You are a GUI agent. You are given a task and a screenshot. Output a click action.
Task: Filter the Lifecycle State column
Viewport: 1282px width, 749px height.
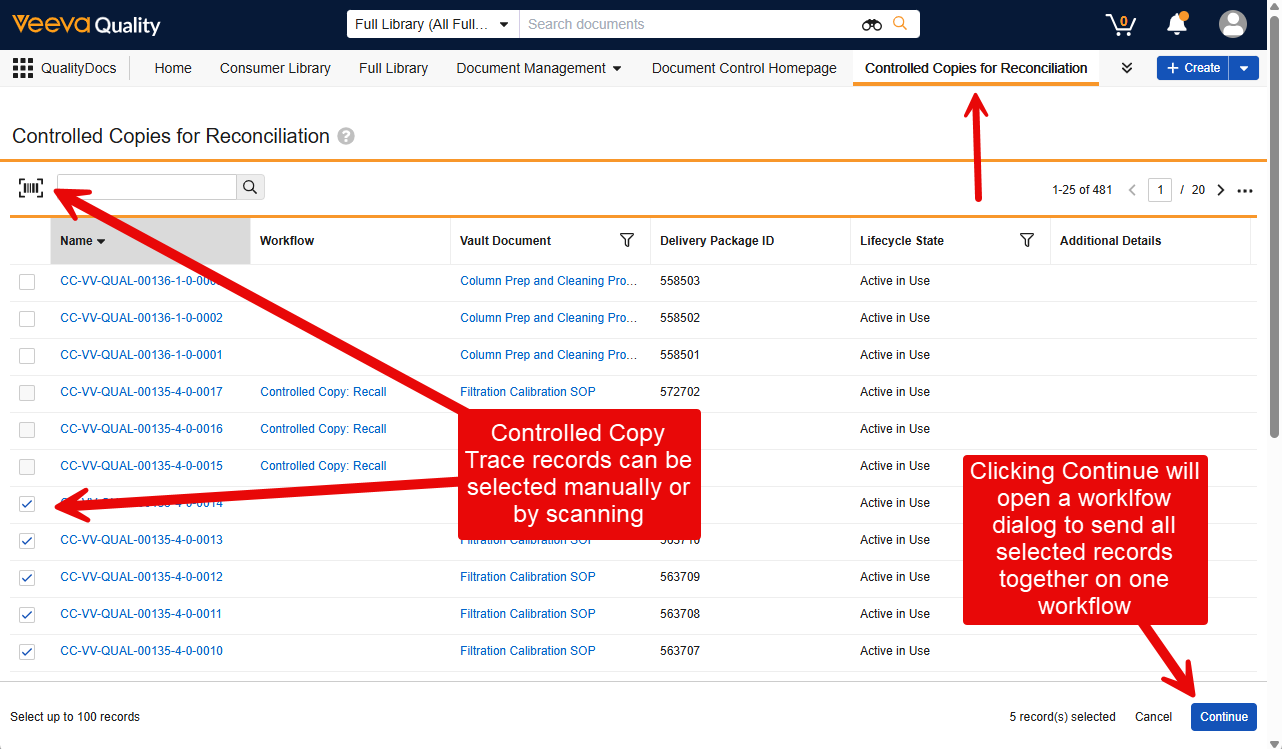tap(1026, 240)
